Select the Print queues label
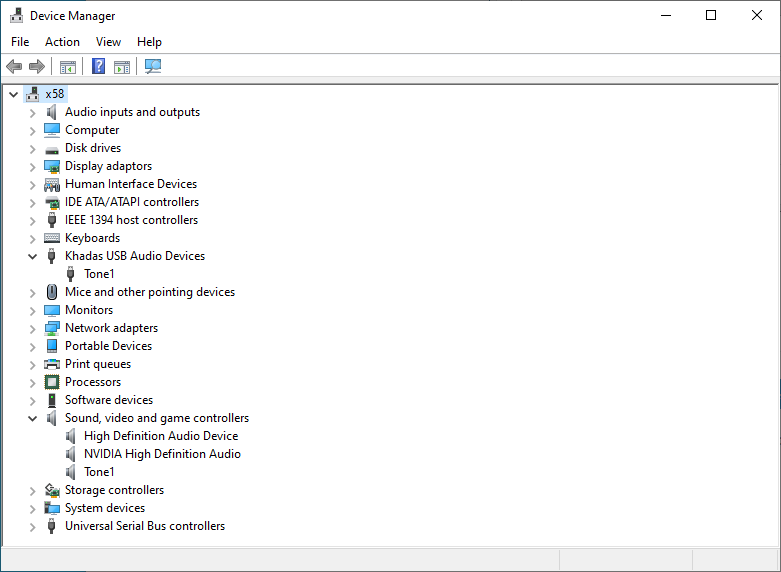 pos(98,364)
